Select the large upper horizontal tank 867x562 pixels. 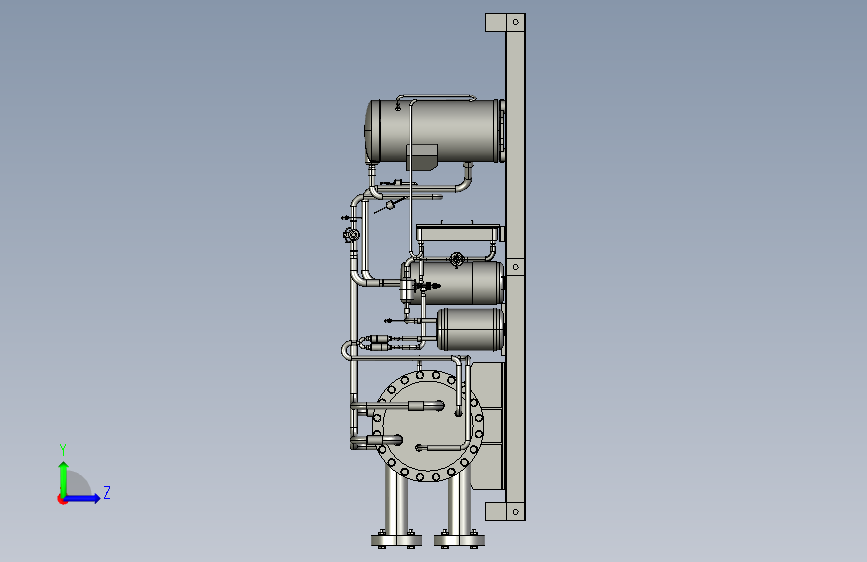434,131
